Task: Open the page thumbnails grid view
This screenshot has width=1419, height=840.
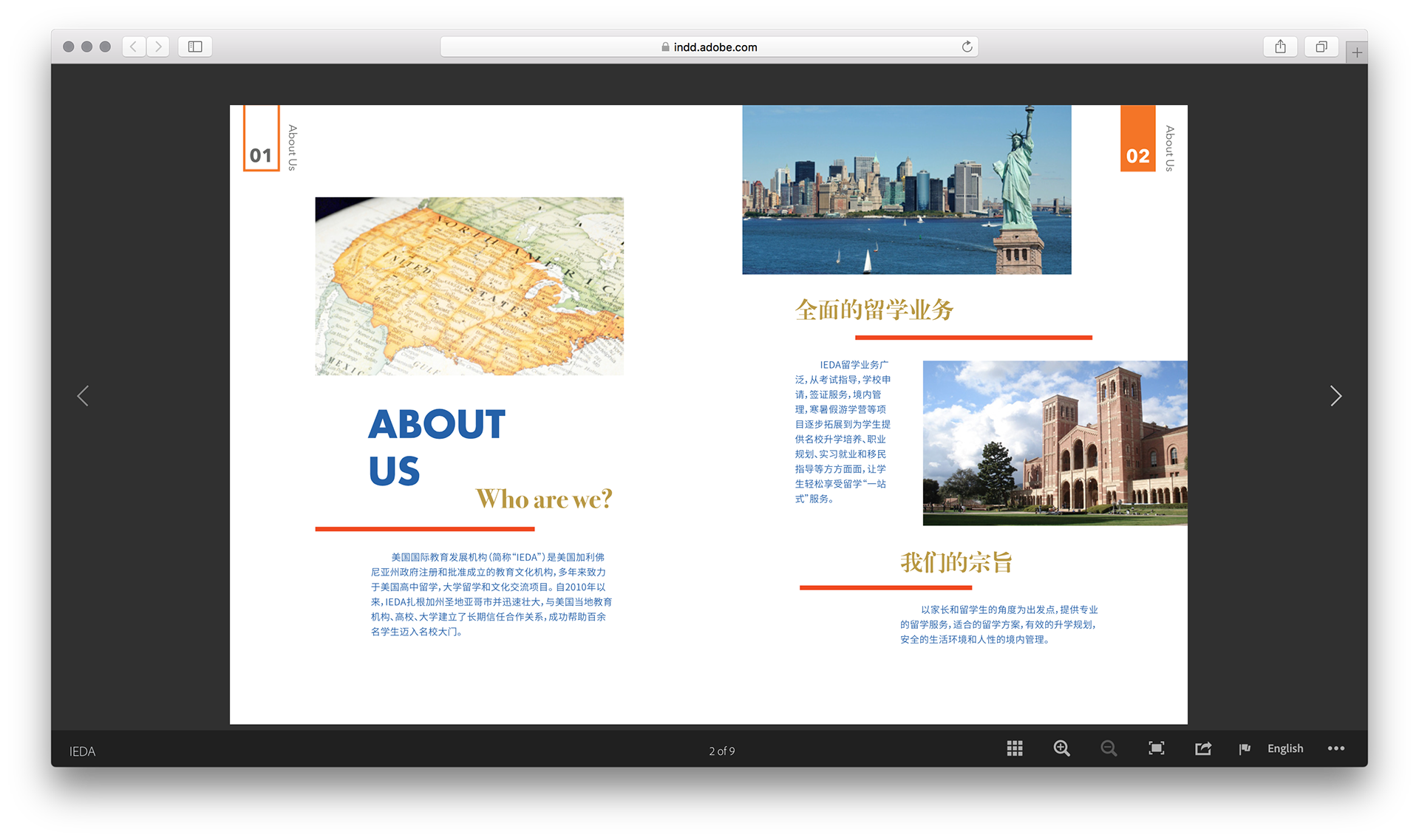Action: click(1015, 748)
